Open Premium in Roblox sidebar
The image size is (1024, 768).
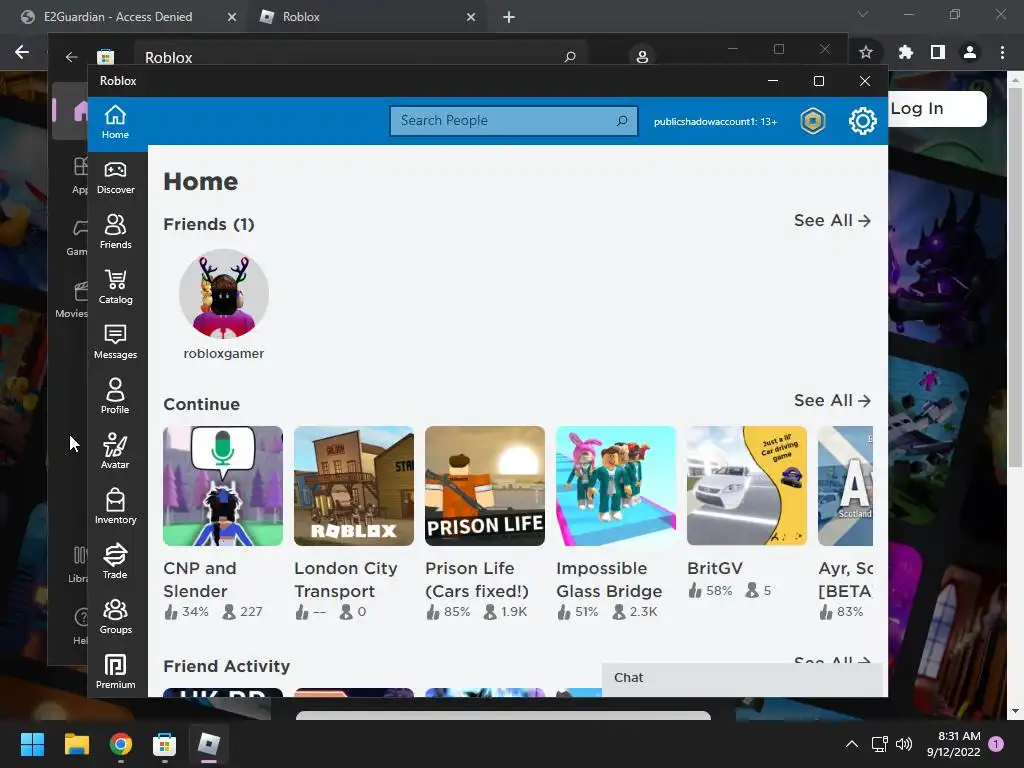pyautogui.click(x=116, y=671)
